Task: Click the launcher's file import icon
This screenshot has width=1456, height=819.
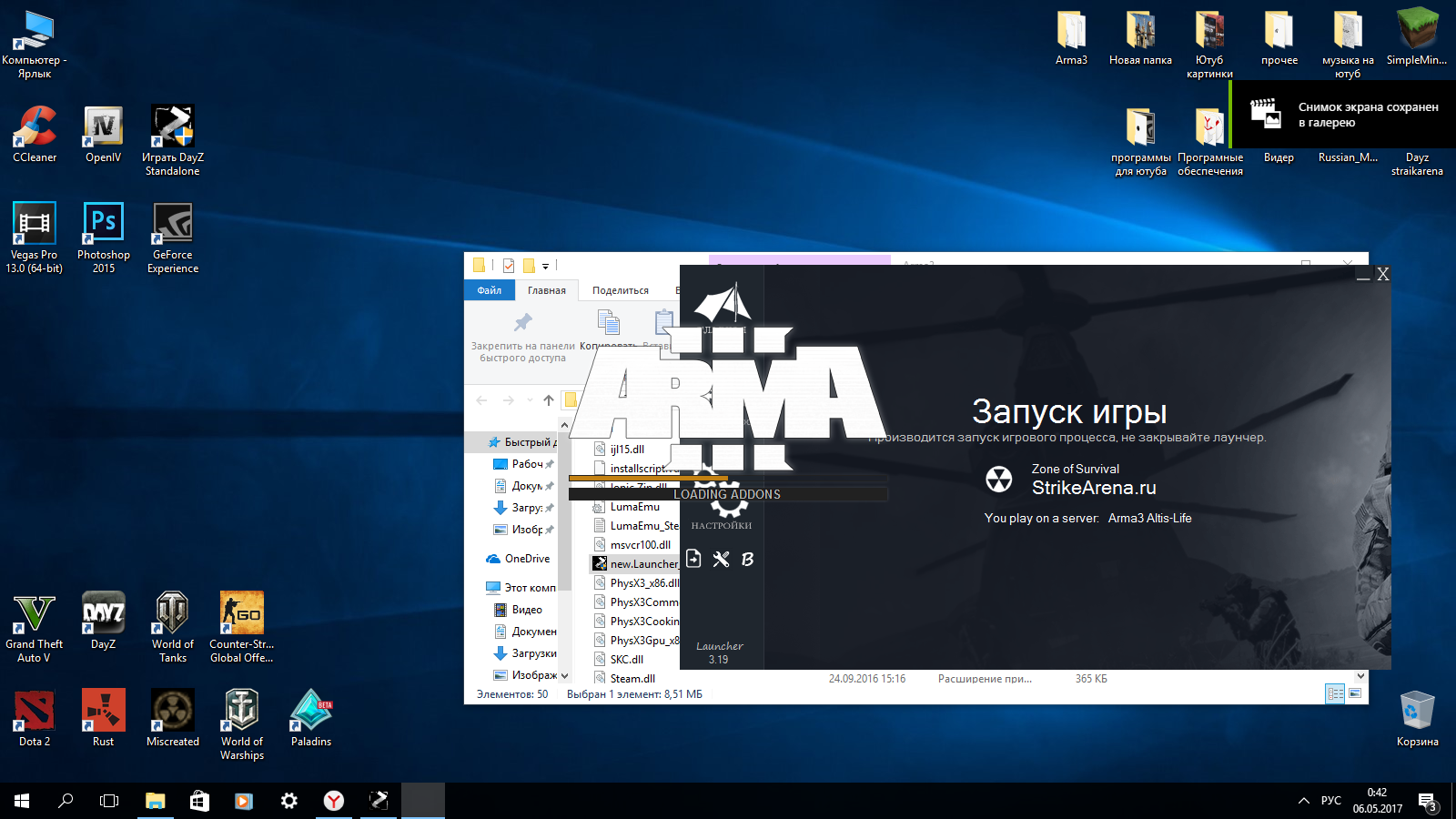Action: click(693, 559)
